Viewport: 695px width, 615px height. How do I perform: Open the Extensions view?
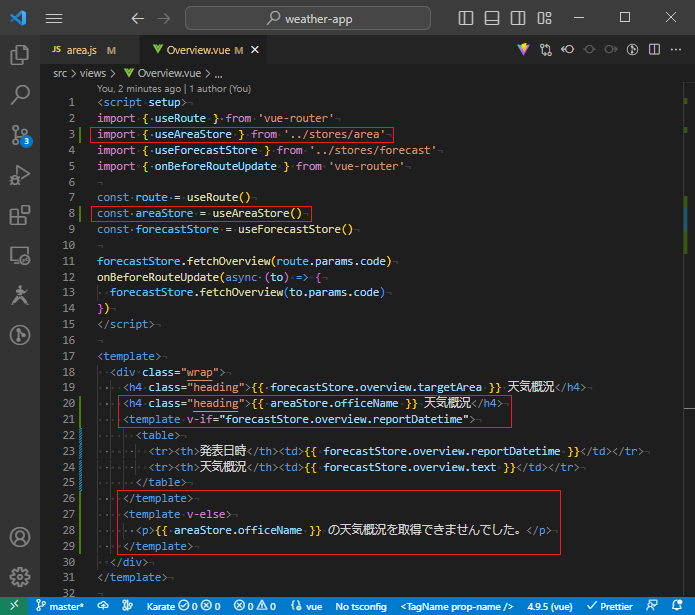[x=20, y=215]
